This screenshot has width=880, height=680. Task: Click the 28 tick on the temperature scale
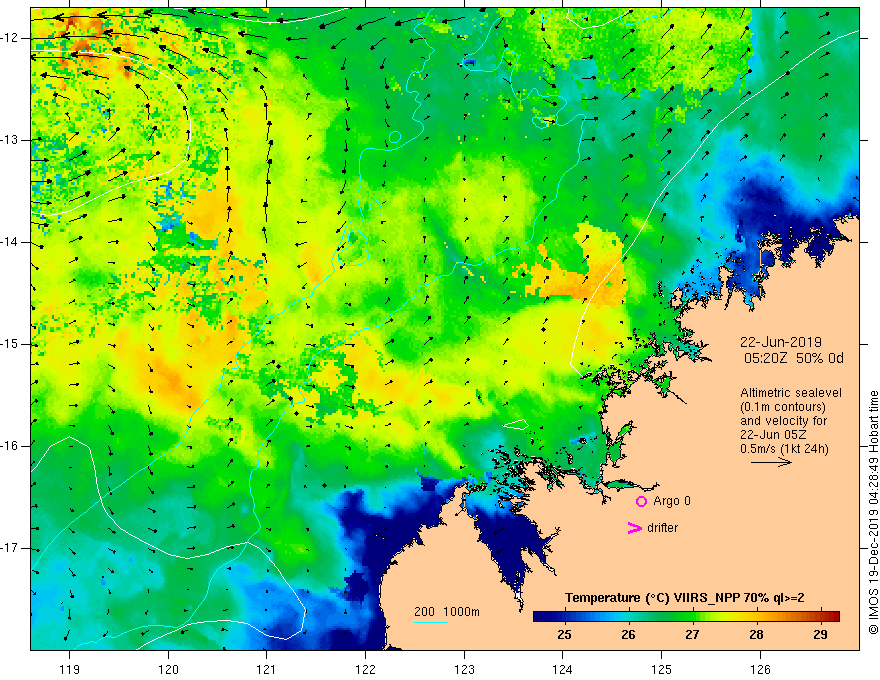tap(757, 635)
